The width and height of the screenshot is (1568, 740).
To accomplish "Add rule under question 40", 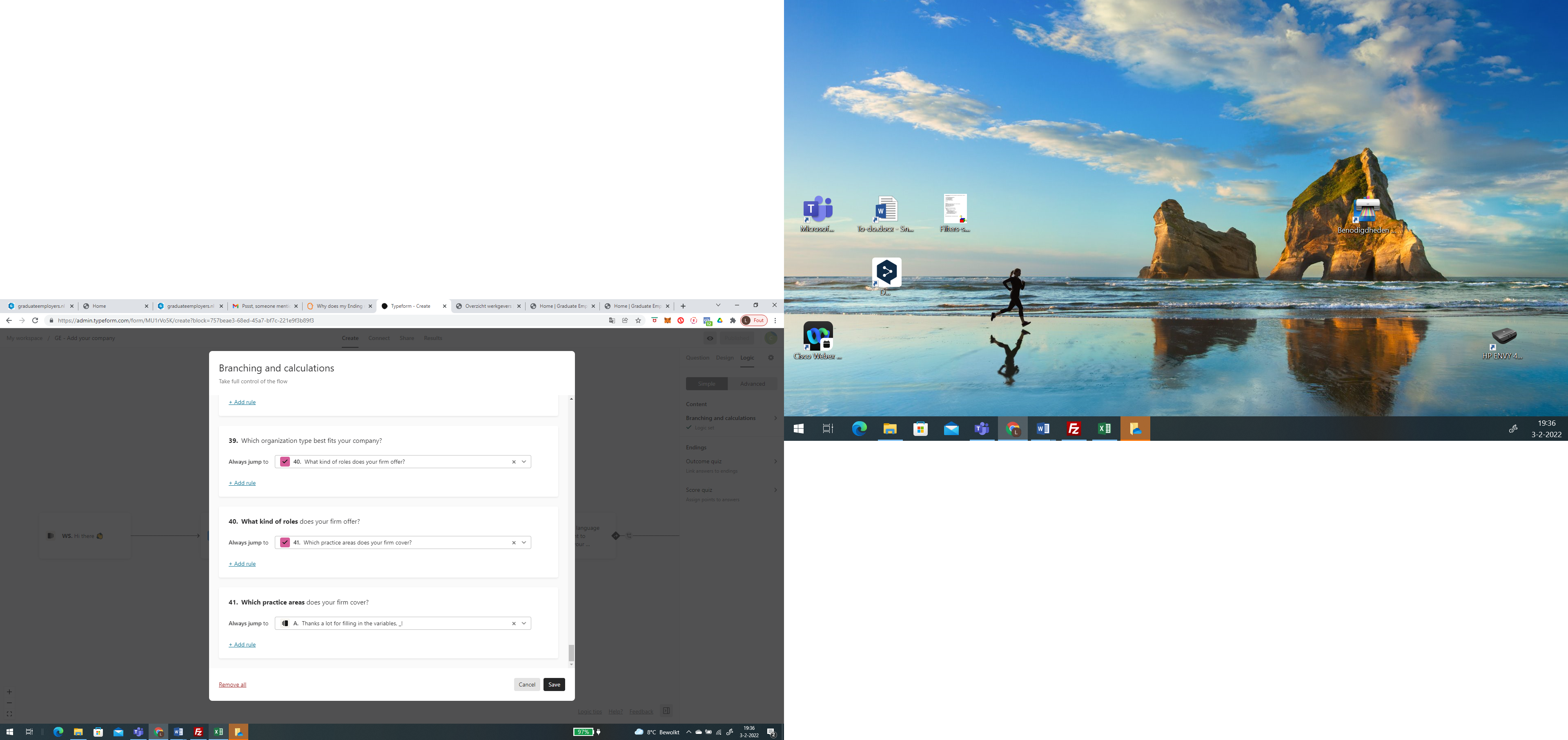I will point(242,564).
